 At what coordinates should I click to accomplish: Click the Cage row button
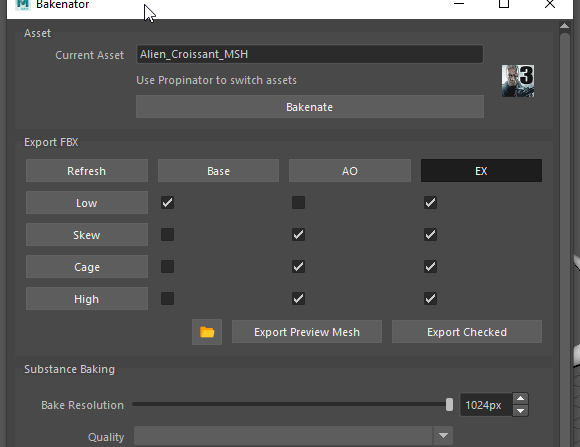[x=87, y=266]
